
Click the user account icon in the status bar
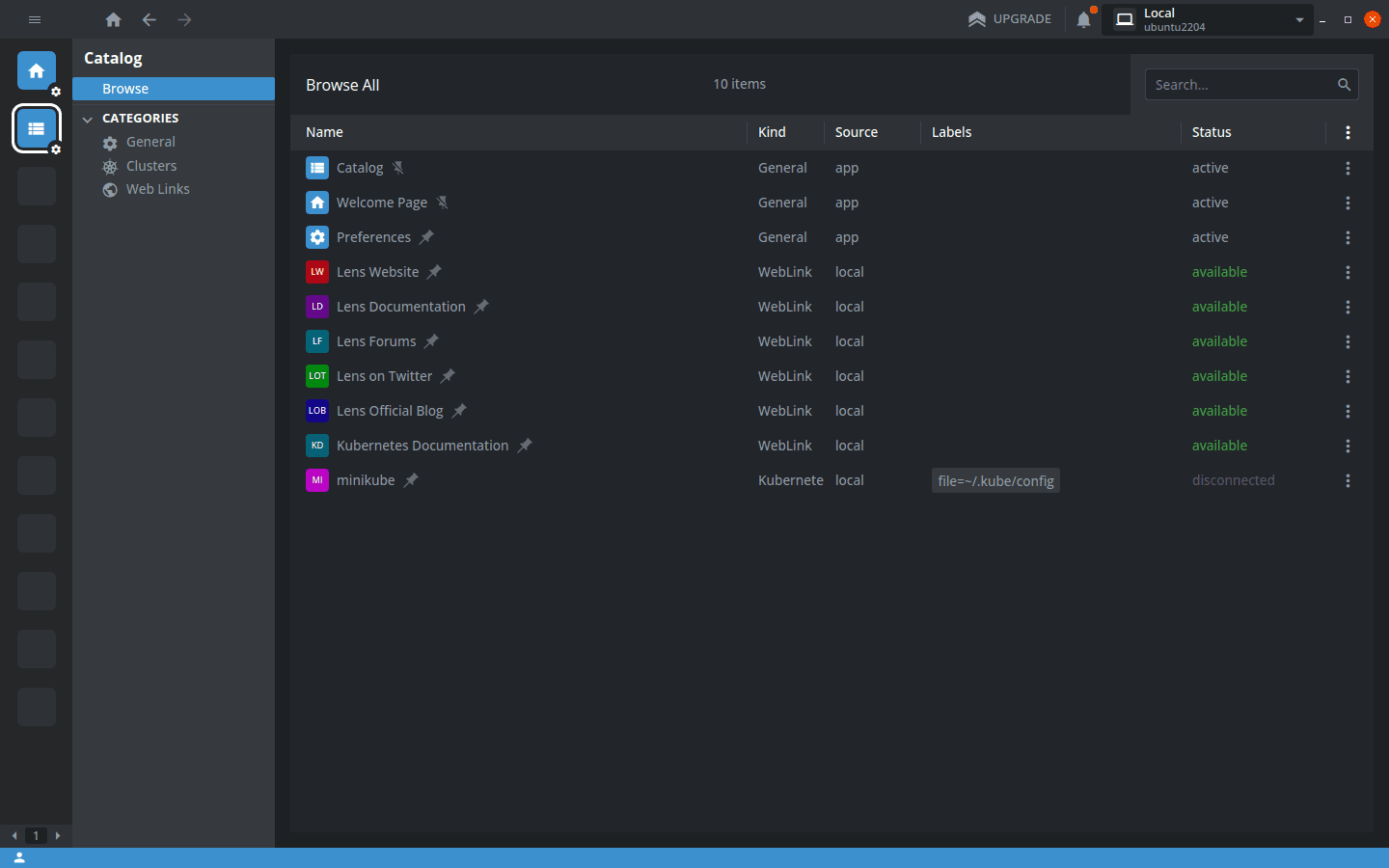[20, 857]
